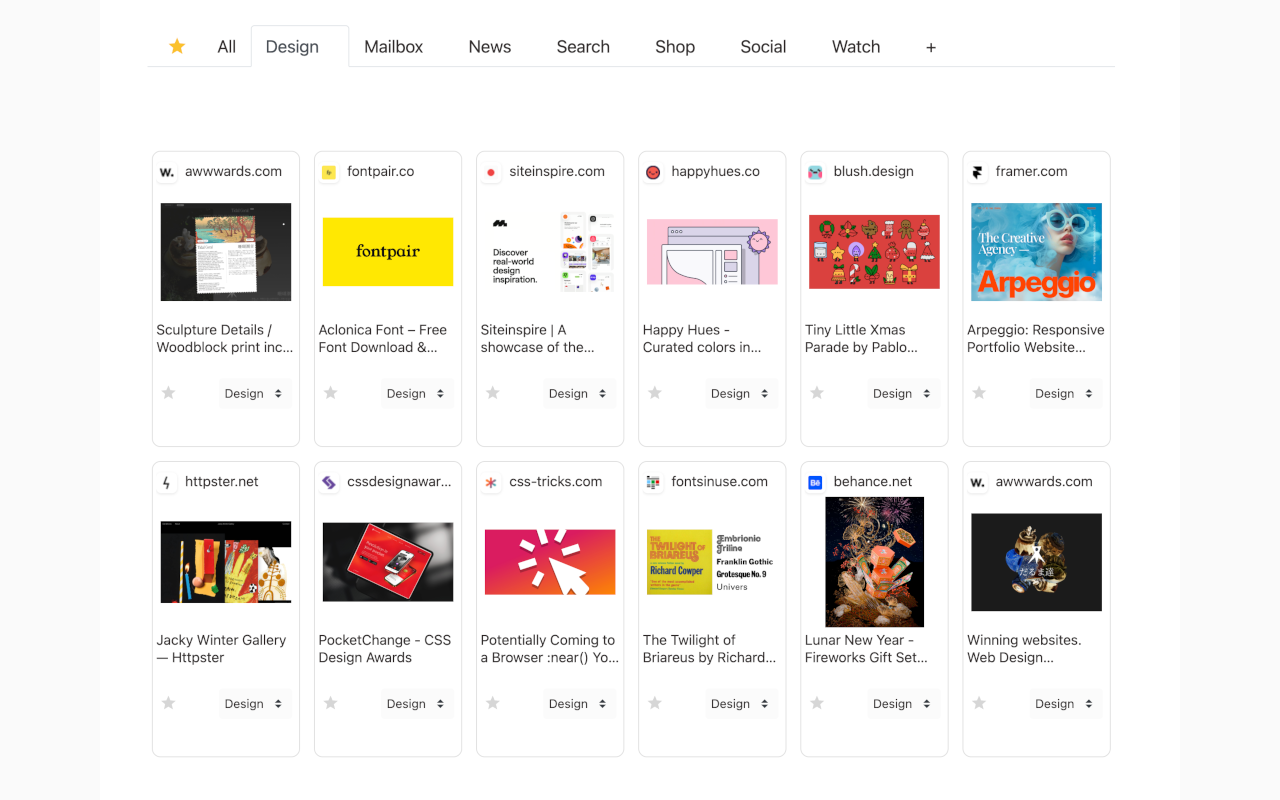
Task: Click the css-tricks.com asterisk favicon
Action: [491, 482]
